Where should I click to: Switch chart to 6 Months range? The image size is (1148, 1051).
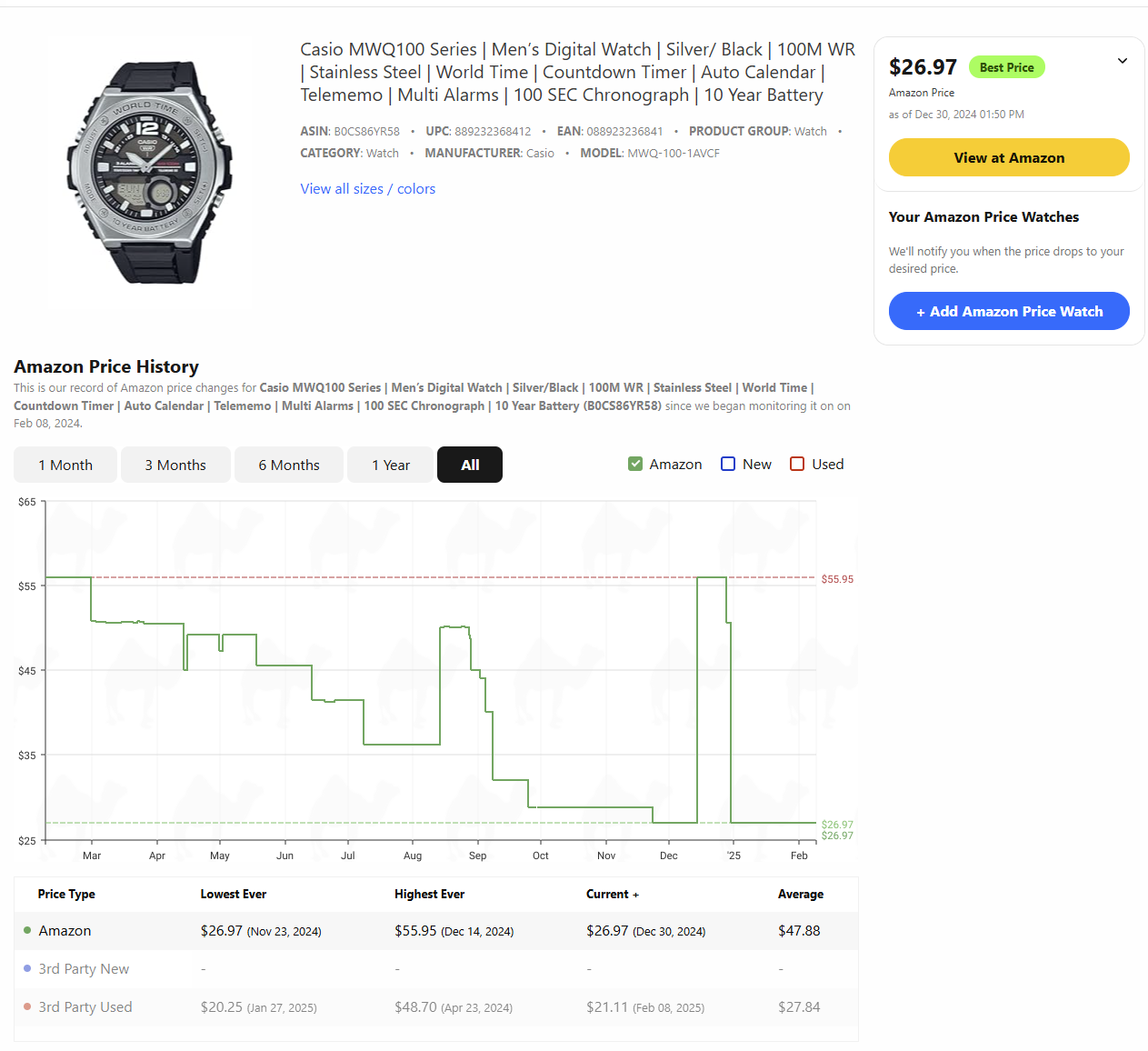[x=289, y=465]
